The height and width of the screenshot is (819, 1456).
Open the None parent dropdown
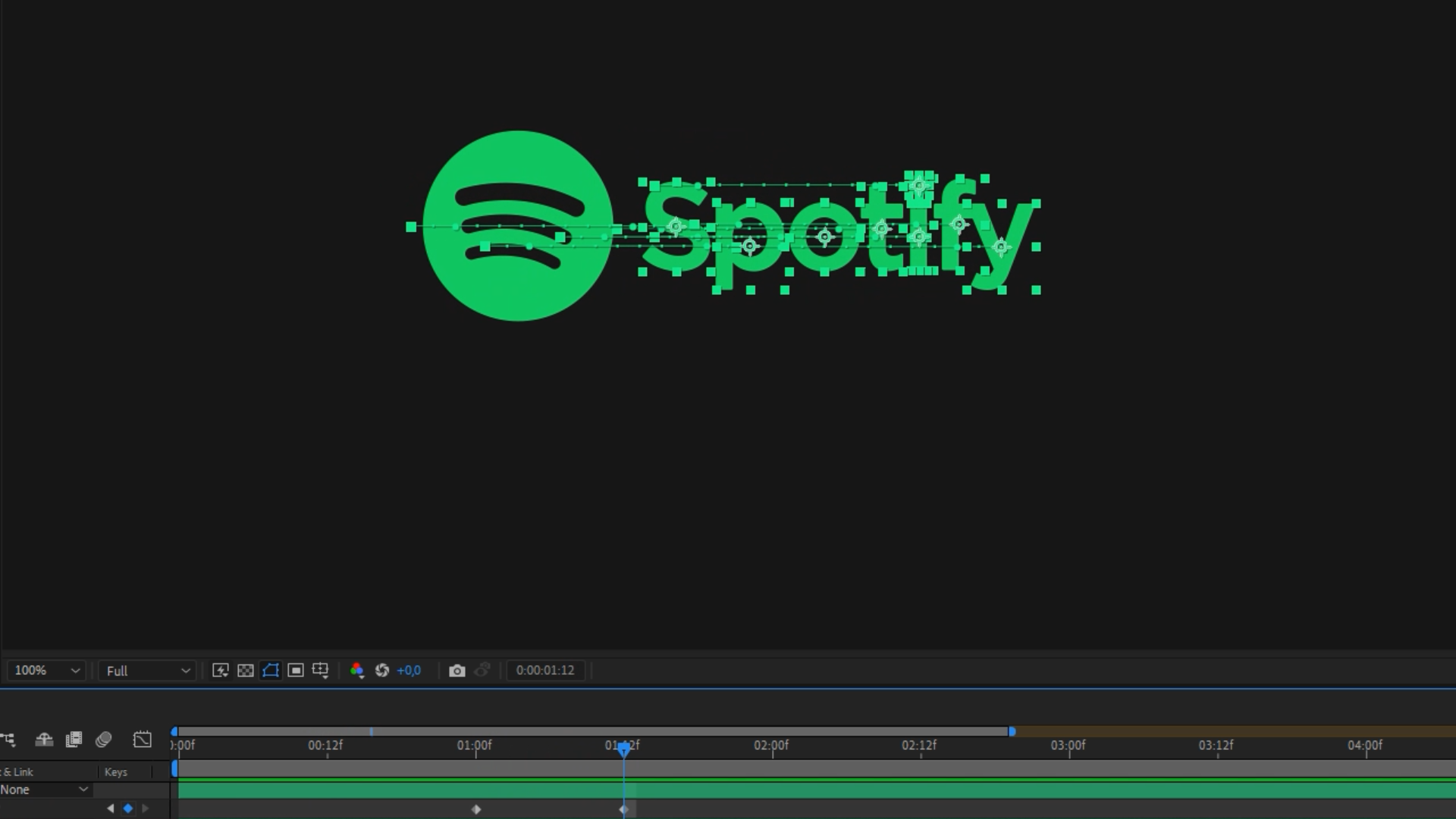tap(45, 789)
